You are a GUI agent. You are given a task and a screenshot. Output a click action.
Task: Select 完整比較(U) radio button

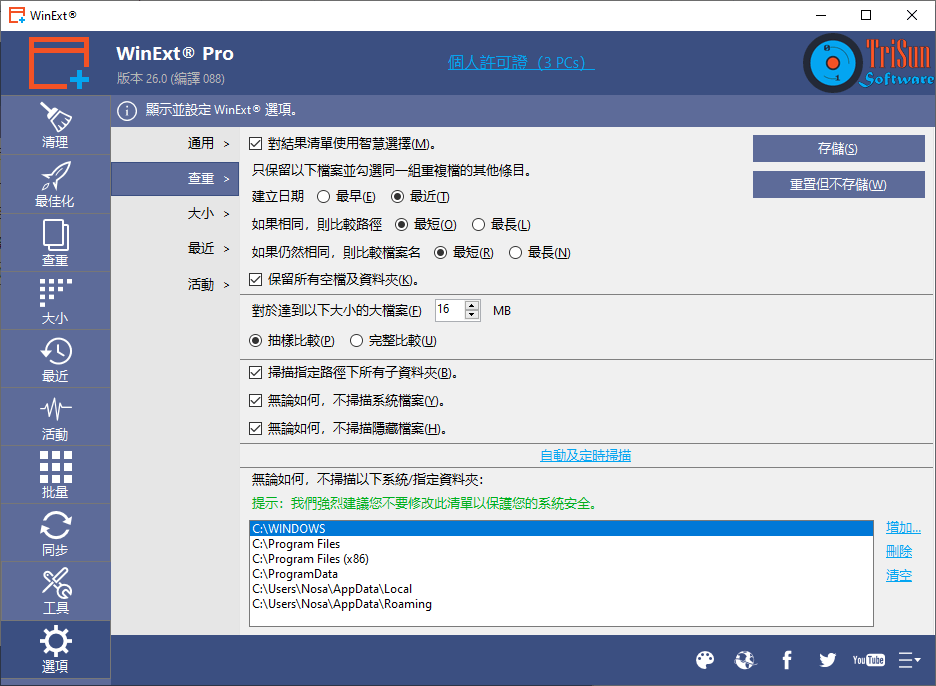(356, 341)
